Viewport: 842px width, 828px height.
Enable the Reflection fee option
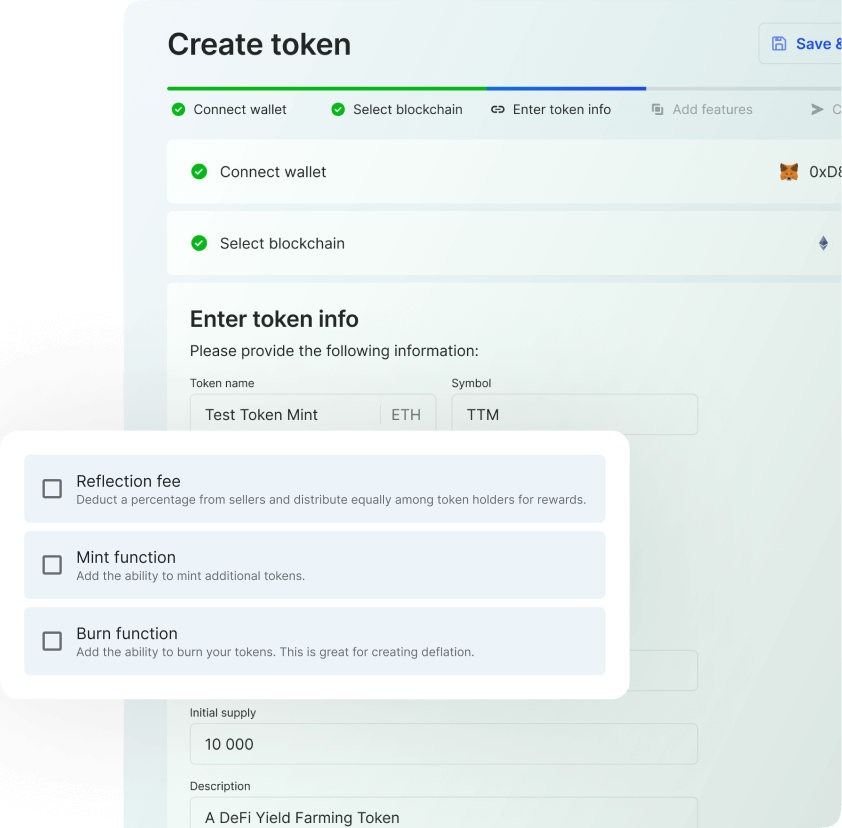point(52,488)
